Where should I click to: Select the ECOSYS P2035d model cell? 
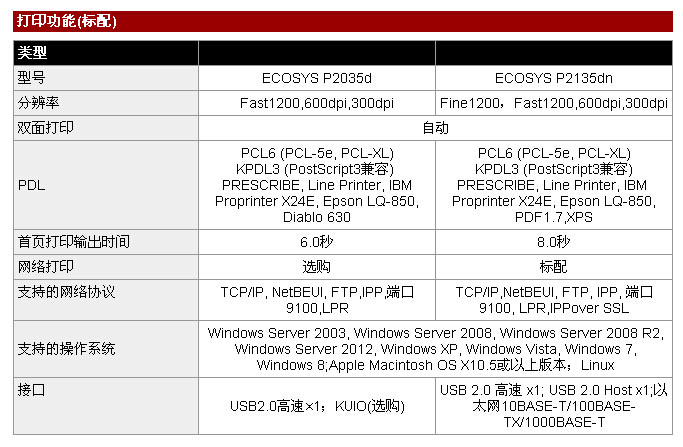tap(316, 77)
